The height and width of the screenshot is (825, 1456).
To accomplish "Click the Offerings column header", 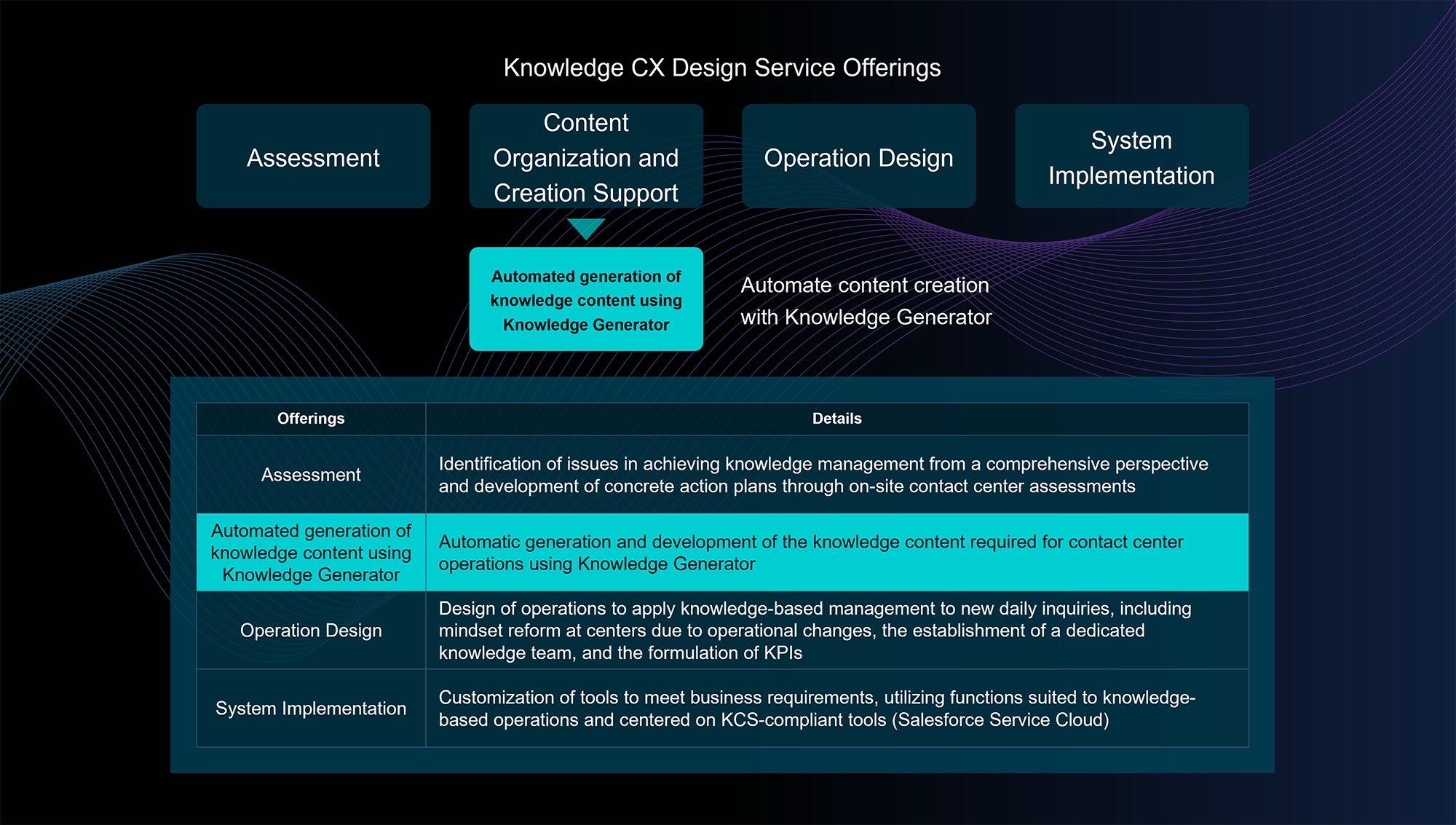I will [311, 419].
